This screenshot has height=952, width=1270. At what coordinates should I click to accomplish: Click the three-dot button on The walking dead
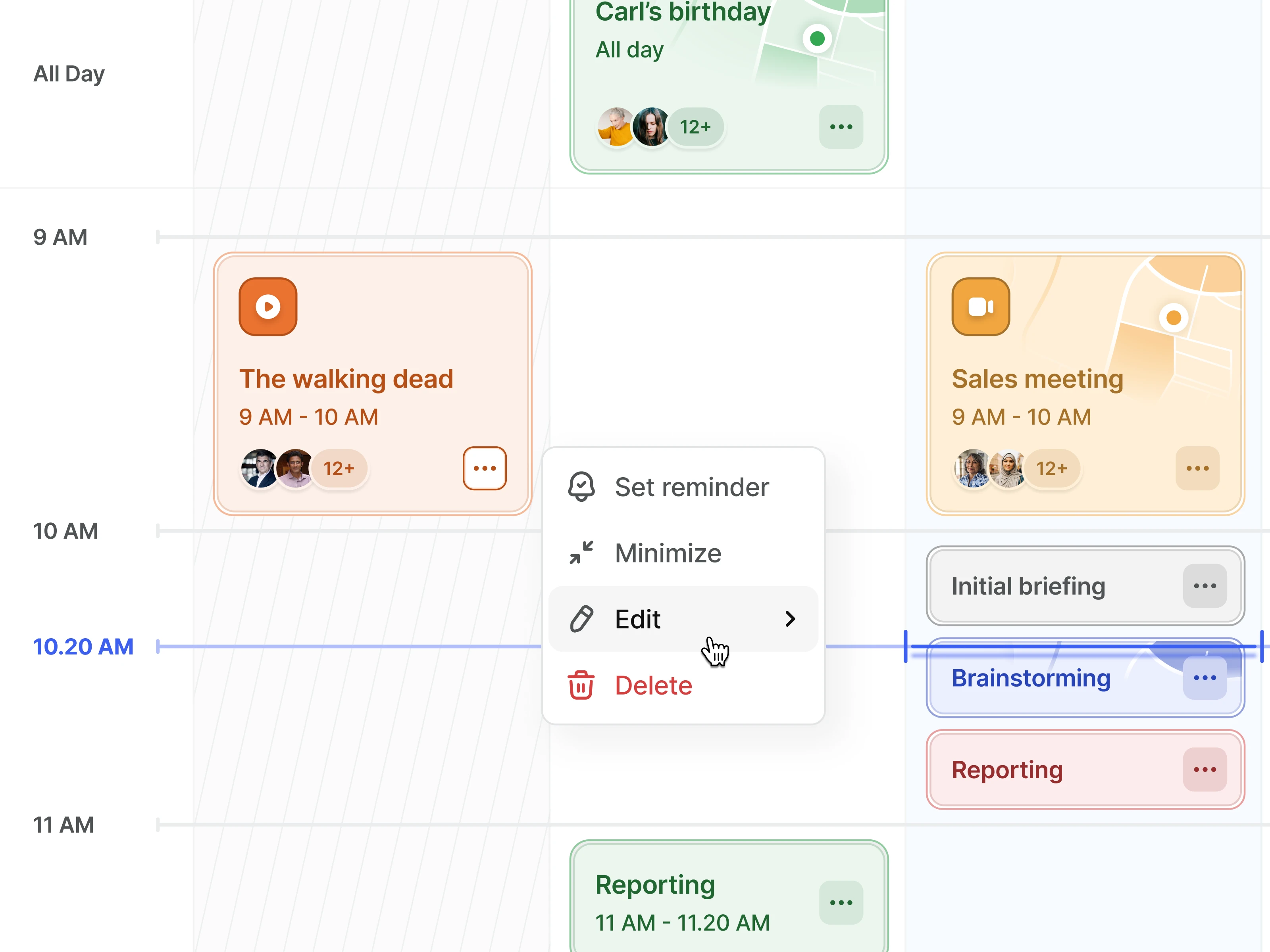(x=485, y=468)
